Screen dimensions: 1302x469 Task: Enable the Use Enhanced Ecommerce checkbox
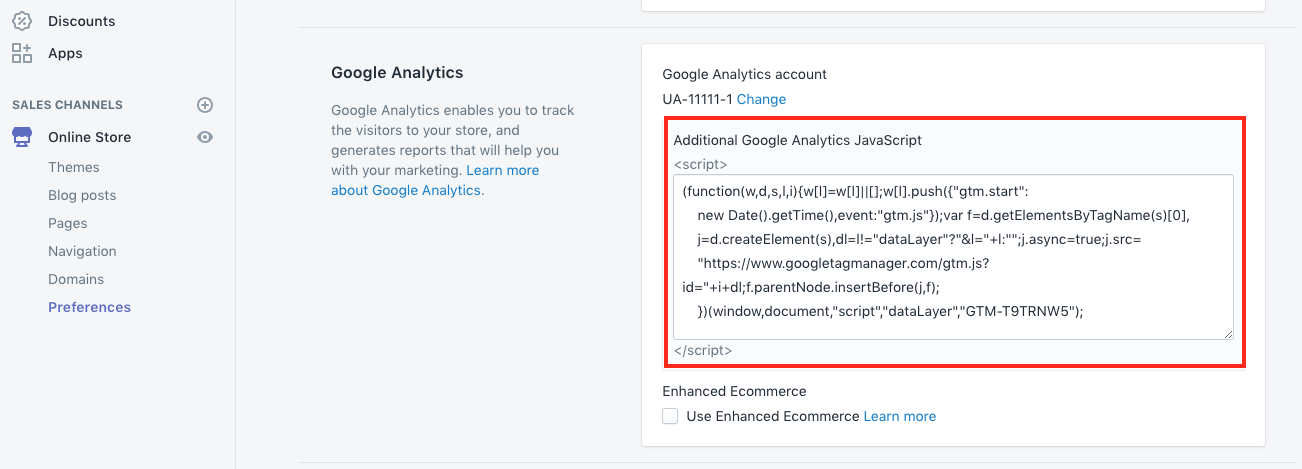[x=670, y=416]
